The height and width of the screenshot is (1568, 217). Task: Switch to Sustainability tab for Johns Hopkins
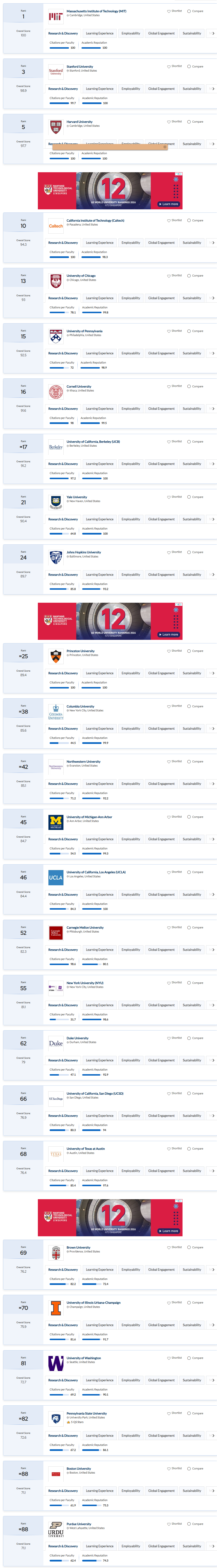click(x=192, y=575)
